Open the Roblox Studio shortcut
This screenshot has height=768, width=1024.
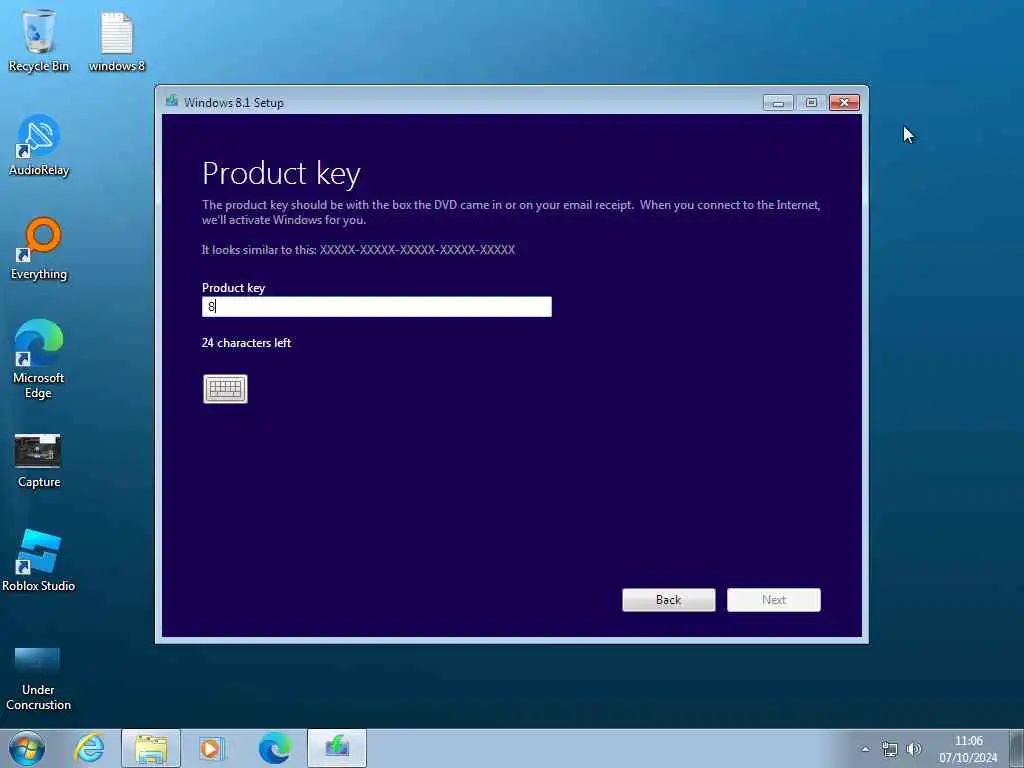point(39,560)
